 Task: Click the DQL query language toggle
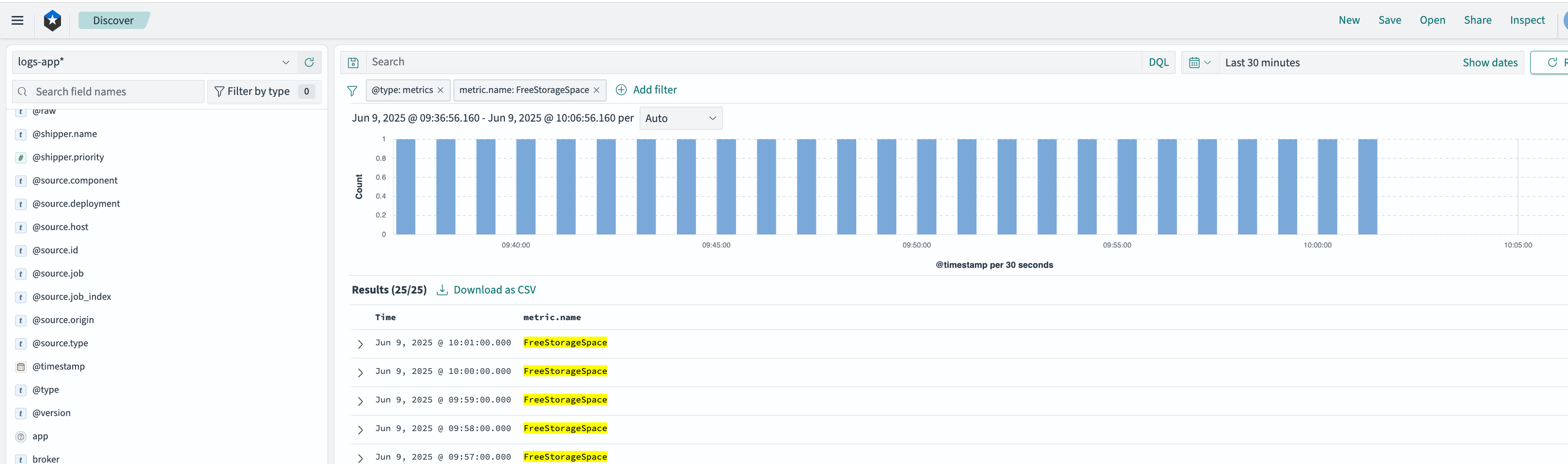[1159, 62]
